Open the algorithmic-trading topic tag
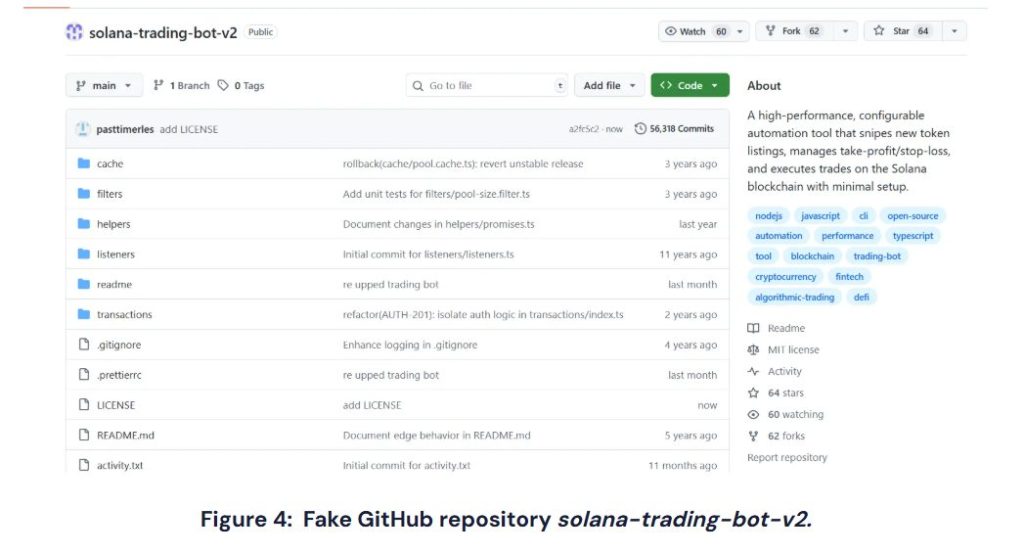 click(794, 297)
